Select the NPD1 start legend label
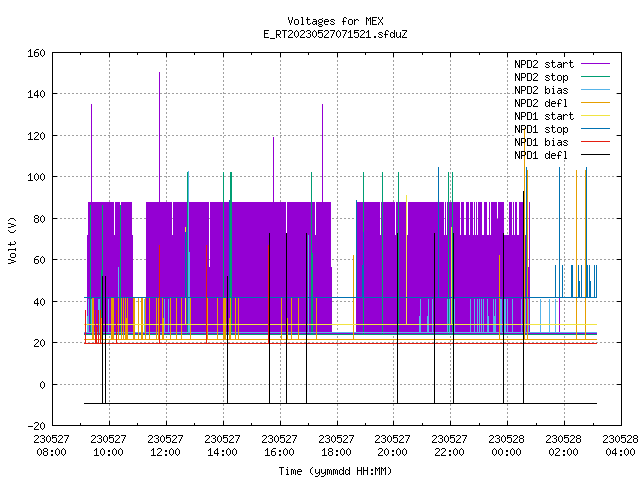The image size is (640, 480). pos(544,116)
